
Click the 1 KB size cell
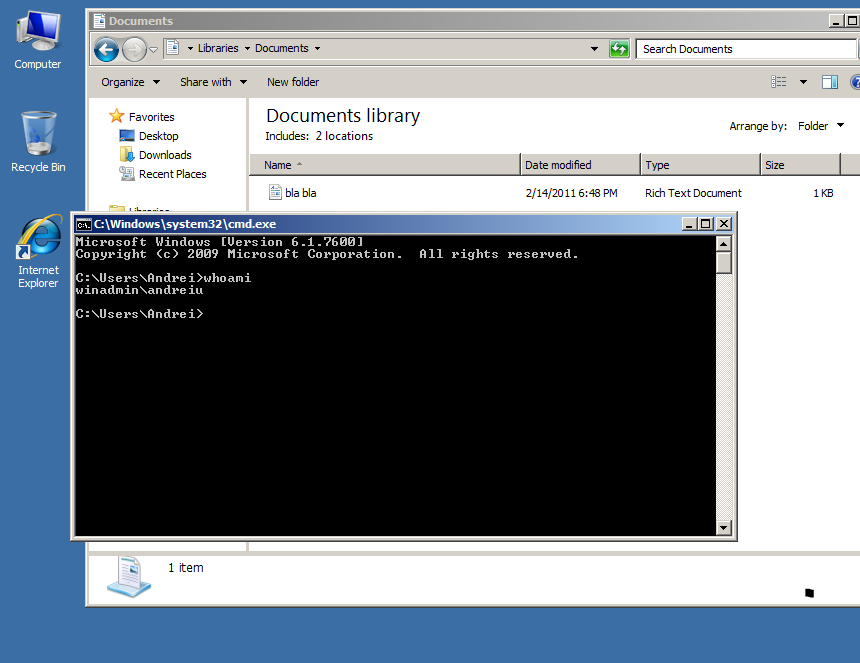823,193
